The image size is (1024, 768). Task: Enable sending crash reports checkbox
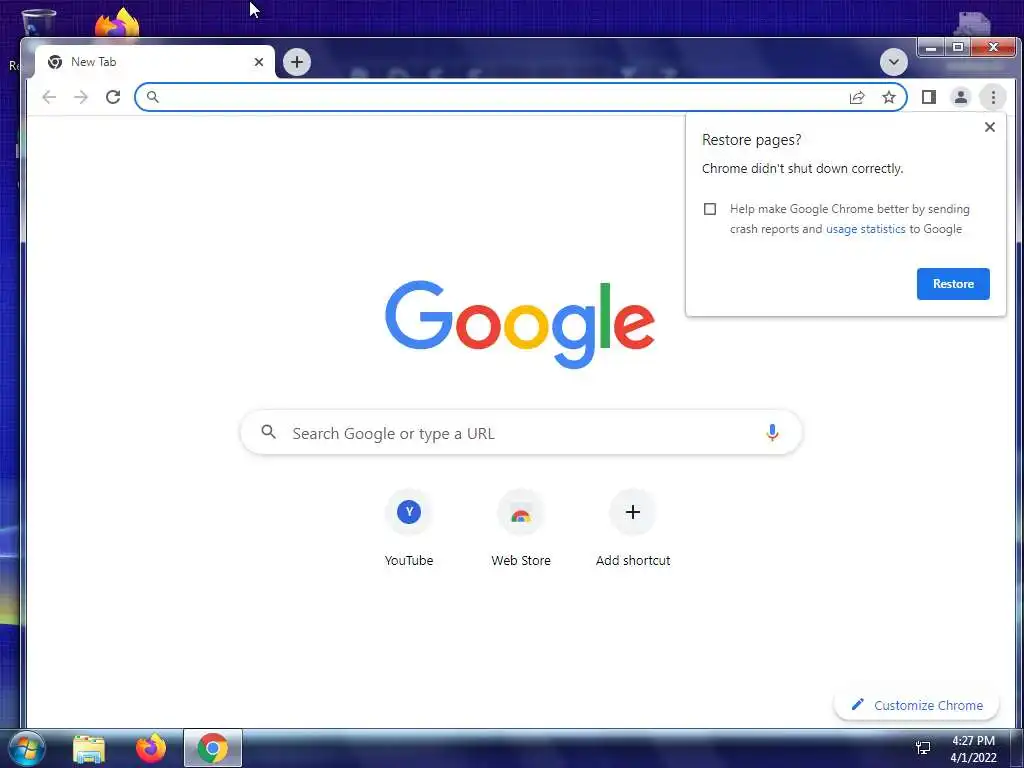[710, 209]
